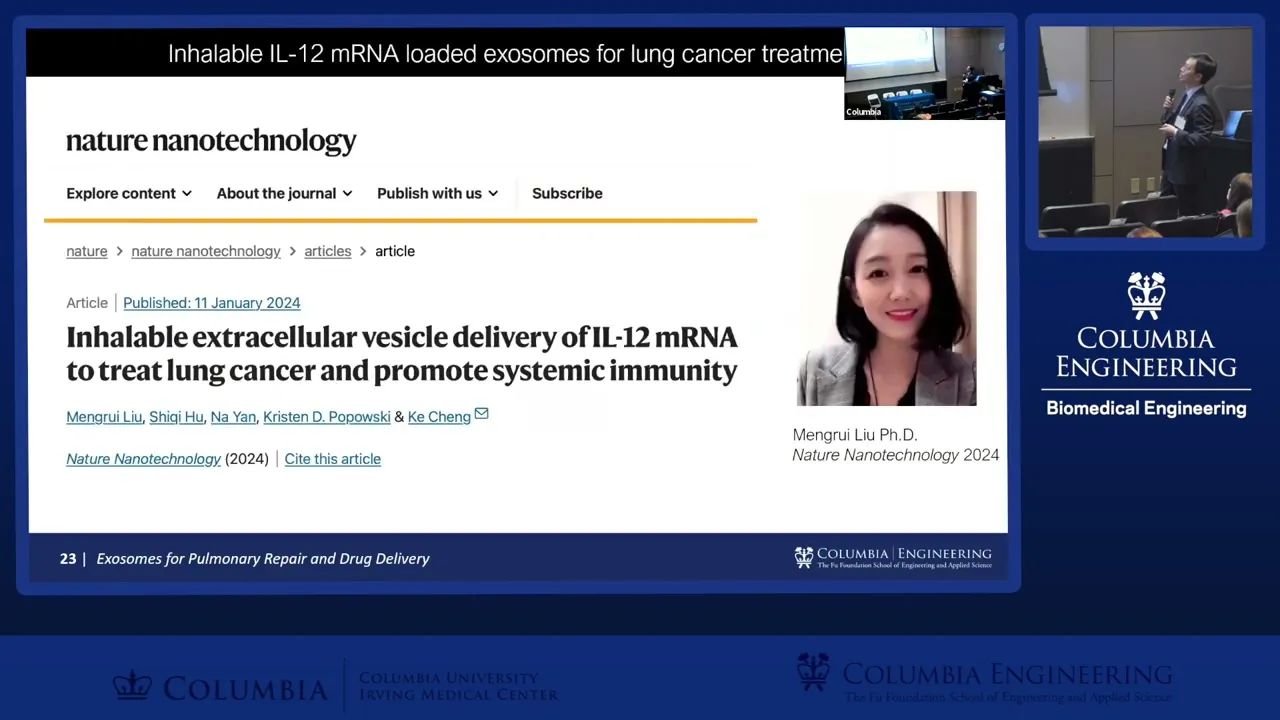Click slide footer text Exosomes for Pulmonary Repair
Viewport: 1280px width, 720px height.
(263, 559)
